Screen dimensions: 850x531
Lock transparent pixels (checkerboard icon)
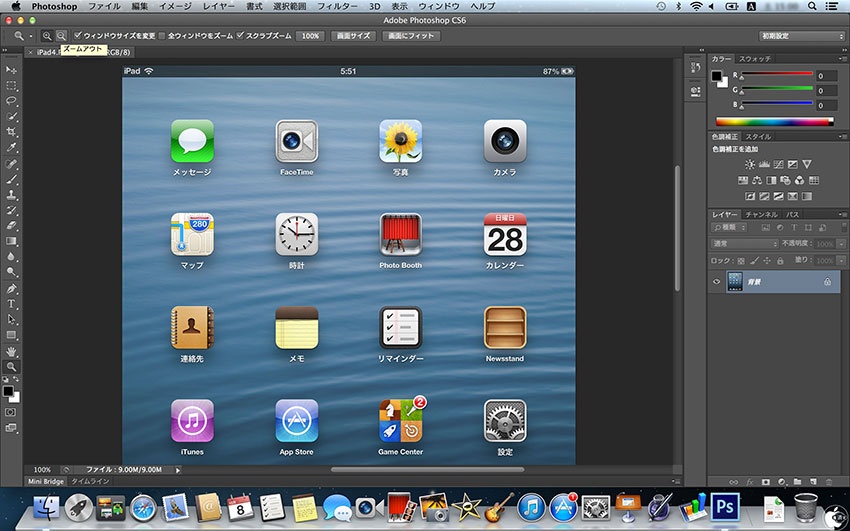click(741, 261)
